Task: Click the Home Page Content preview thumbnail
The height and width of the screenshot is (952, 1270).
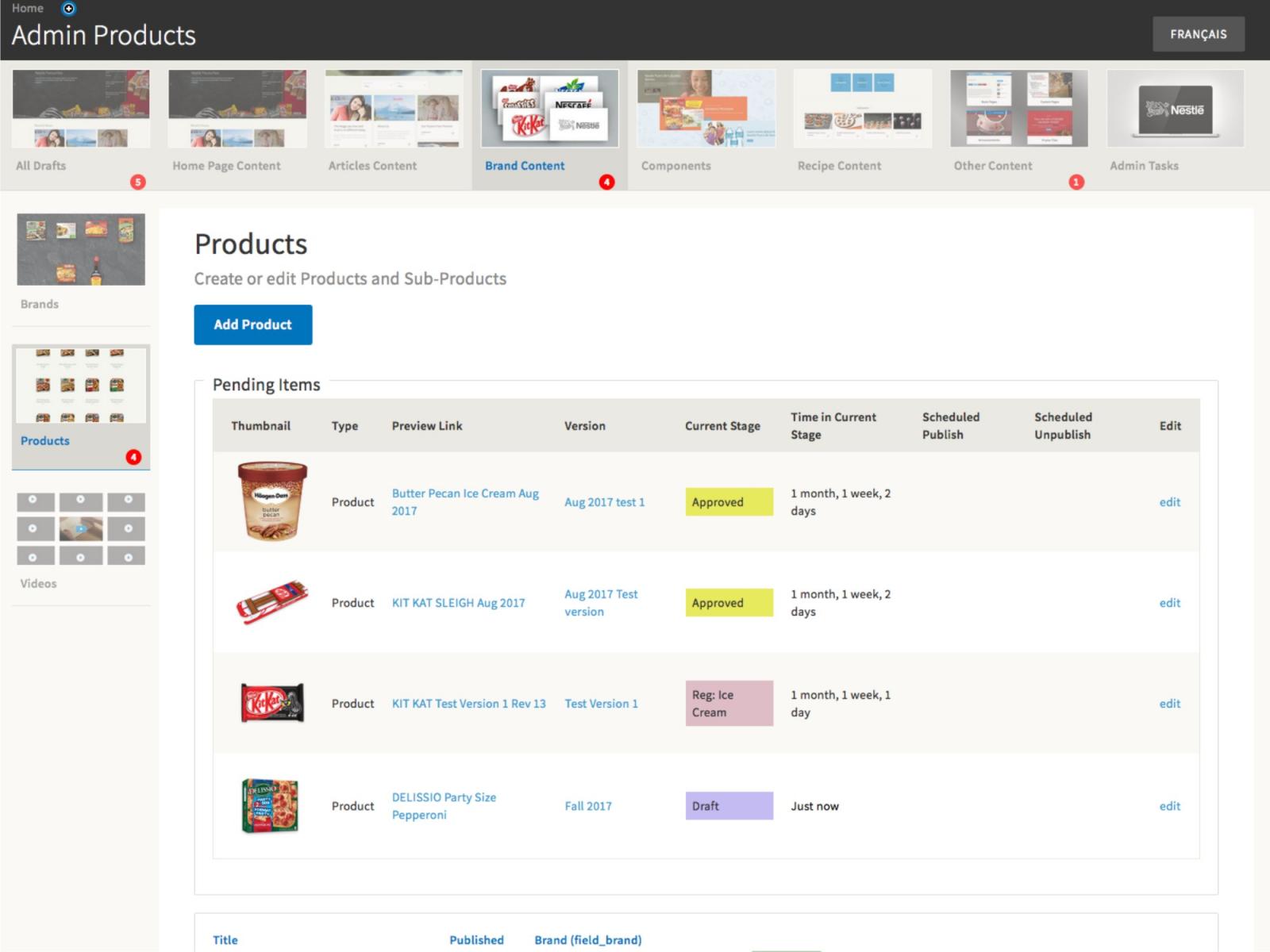Action: tap(237, 109)
